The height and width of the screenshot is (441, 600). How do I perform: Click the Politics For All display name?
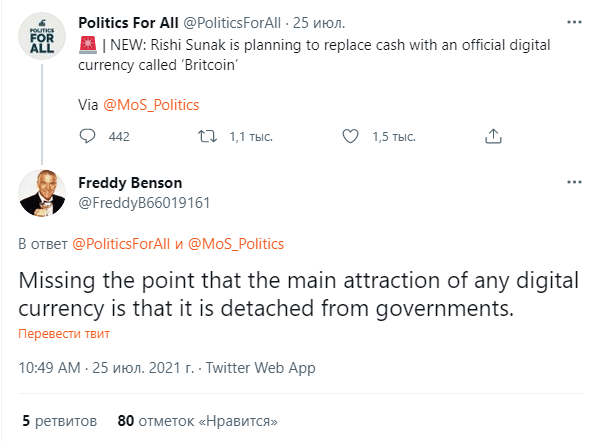point(128,23)
